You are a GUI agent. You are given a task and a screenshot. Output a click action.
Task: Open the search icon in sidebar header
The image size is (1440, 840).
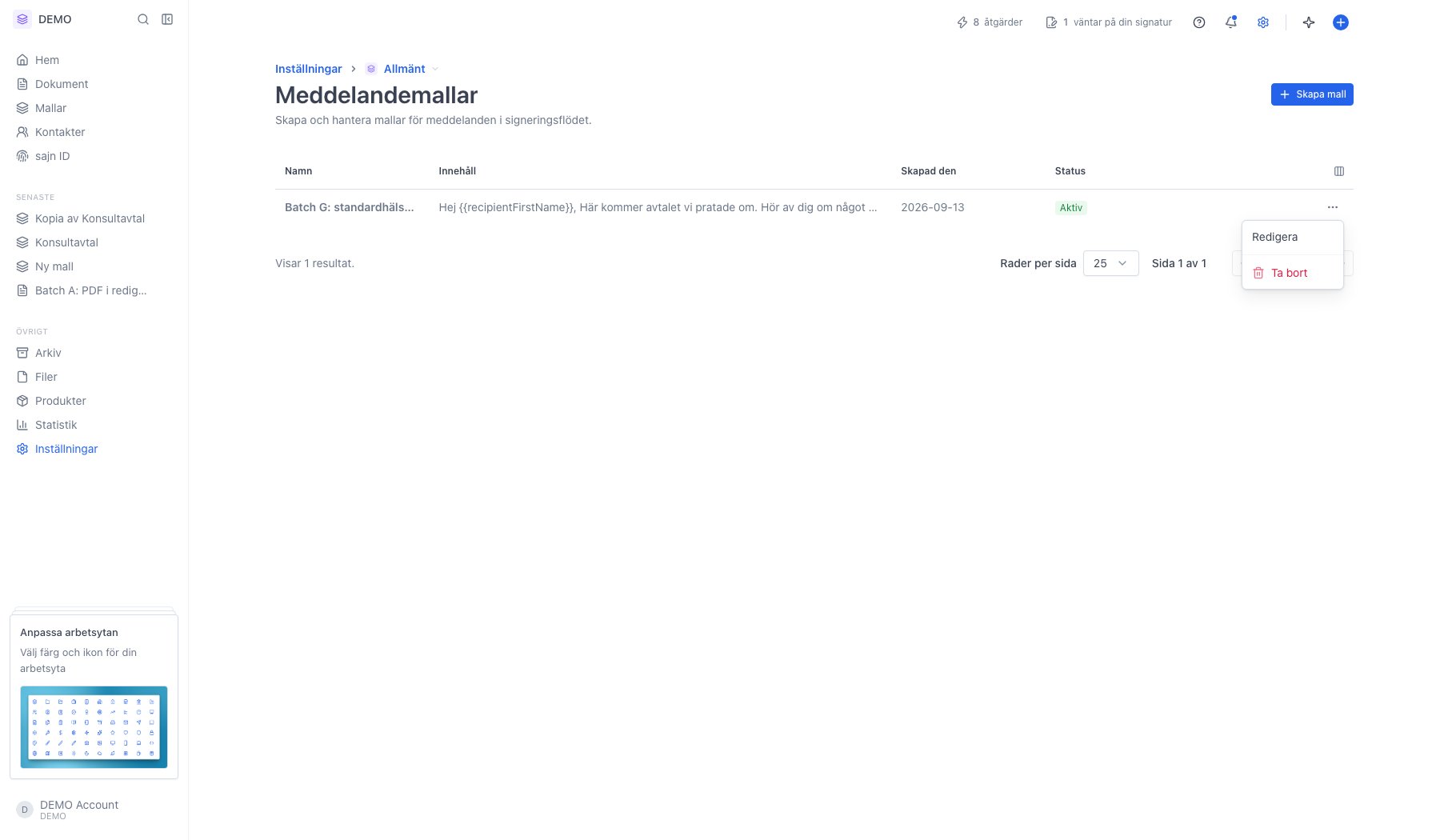(143, 19)
